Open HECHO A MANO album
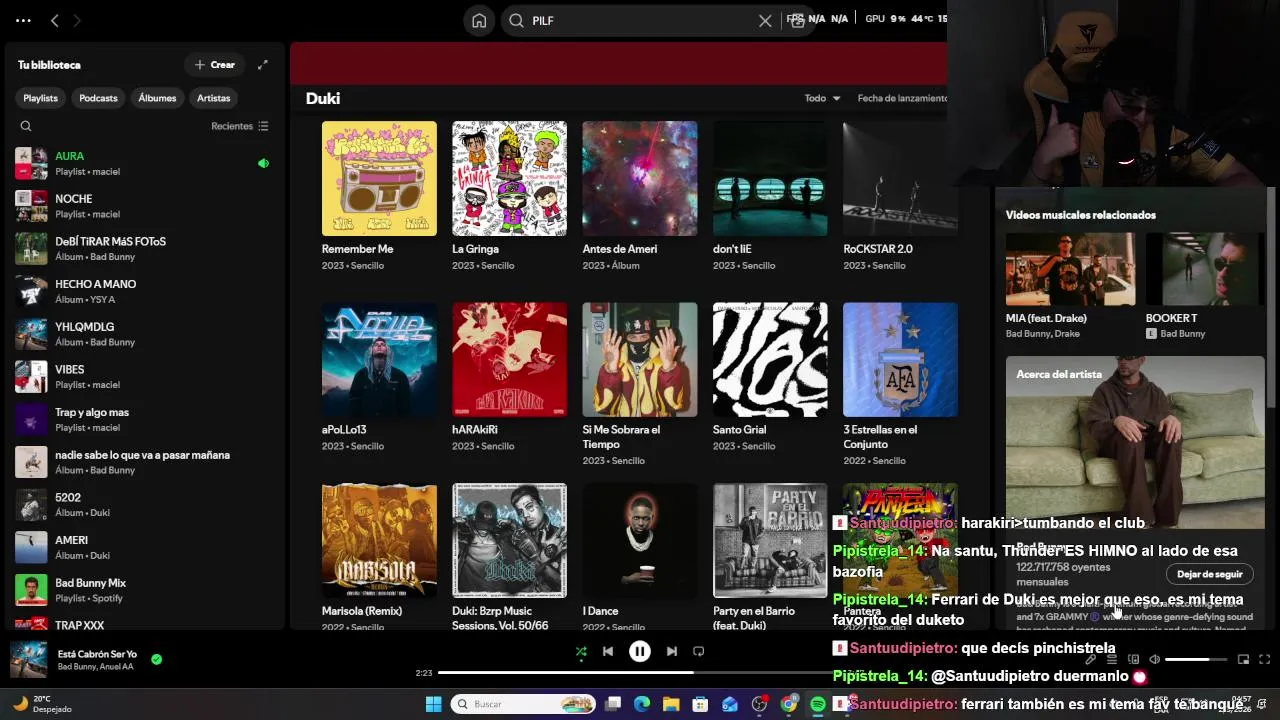This screenshot has height=720, width=1280. point(142,291)
